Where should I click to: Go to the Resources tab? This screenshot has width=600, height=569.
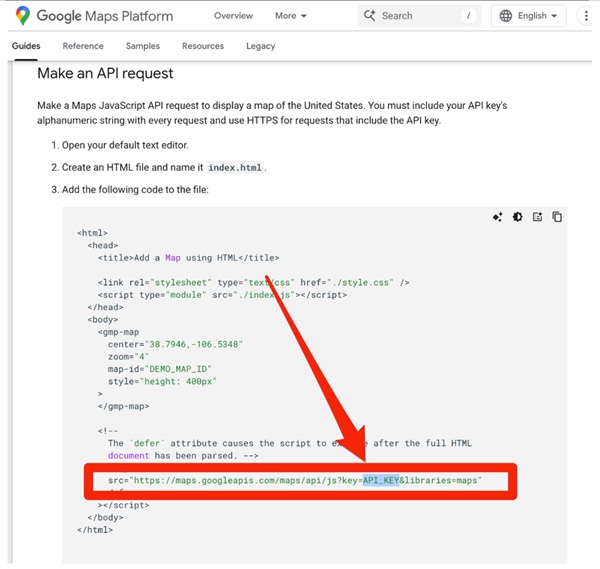pos(203,46)
